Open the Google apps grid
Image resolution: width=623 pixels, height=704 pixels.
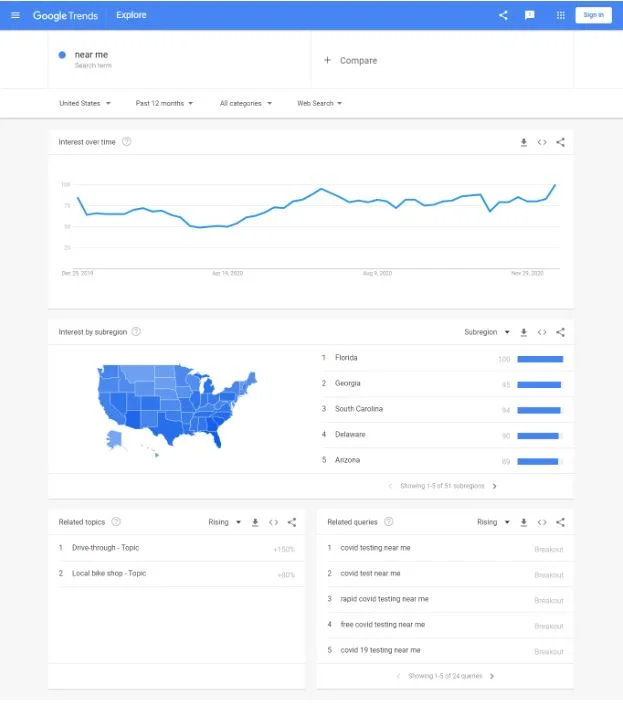(x=560, y=15)
